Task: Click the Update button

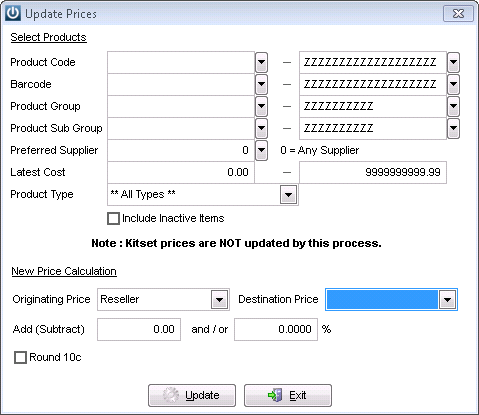Action: (192, 395)
